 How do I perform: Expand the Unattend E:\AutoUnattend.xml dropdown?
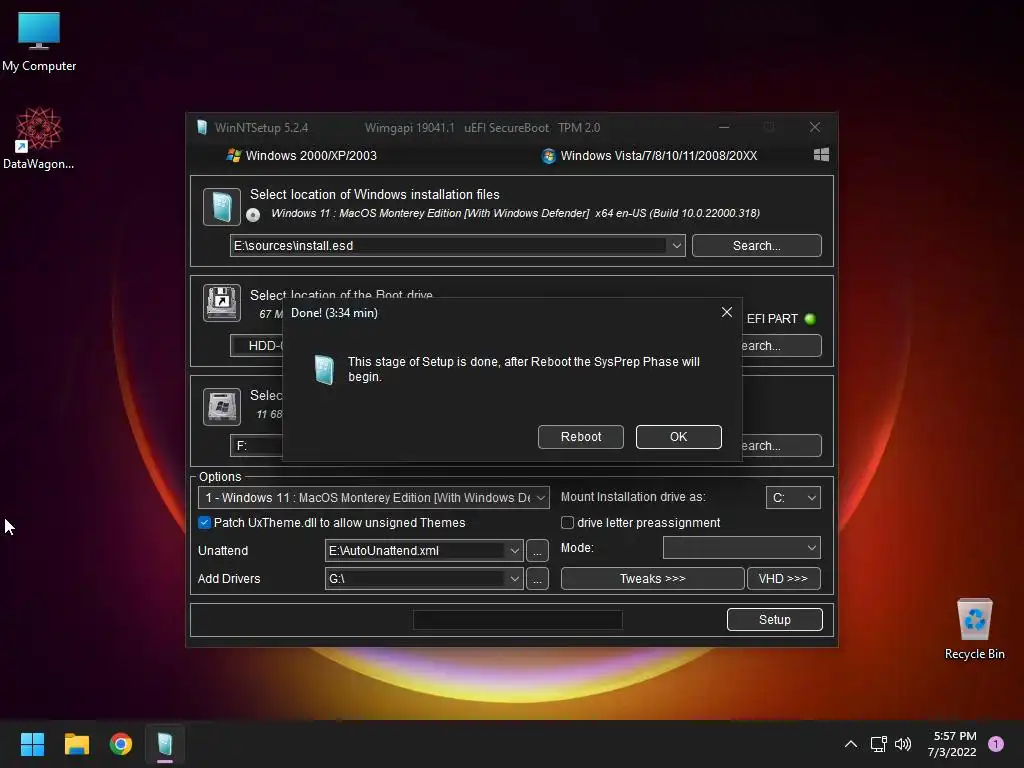click(x=515, y=551)
